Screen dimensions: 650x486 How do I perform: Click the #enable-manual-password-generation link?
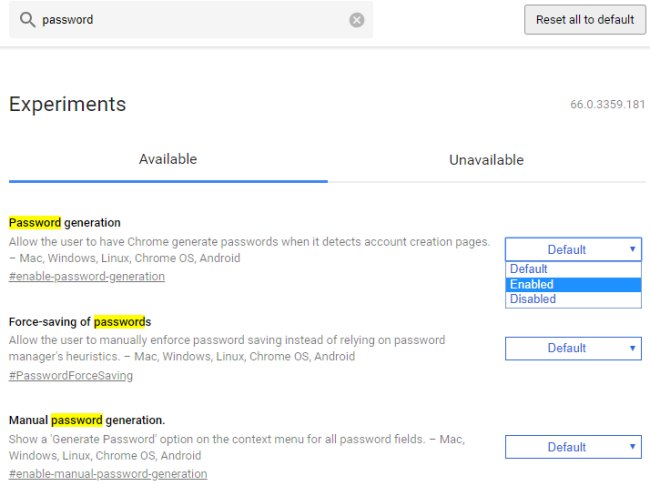(x=108, y=474)
